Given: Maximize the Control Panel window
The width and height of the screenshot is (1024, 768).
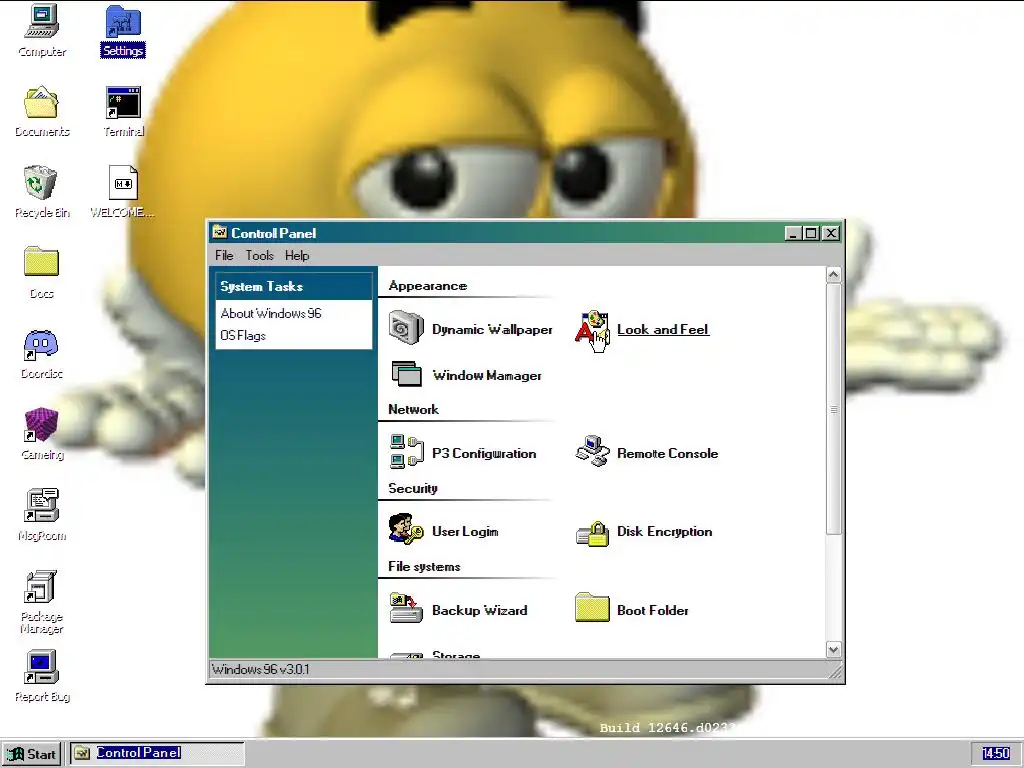Looking at the screenshot, I should [x=811, y=233].
